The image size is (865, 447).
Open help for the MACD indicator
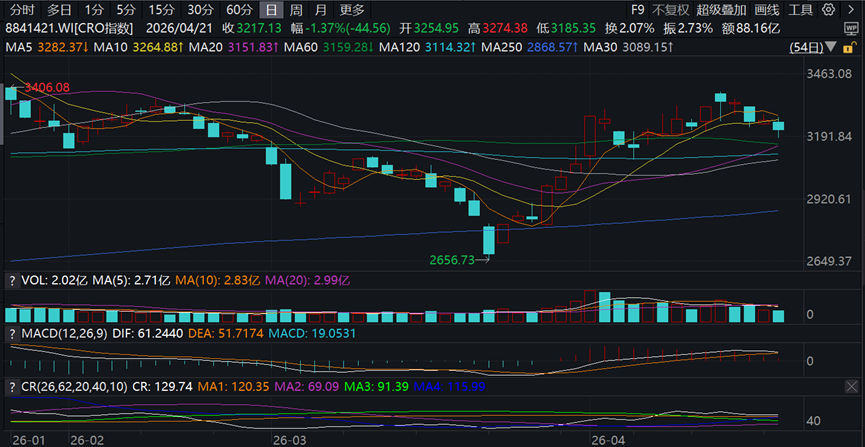[x=11, y=333]
